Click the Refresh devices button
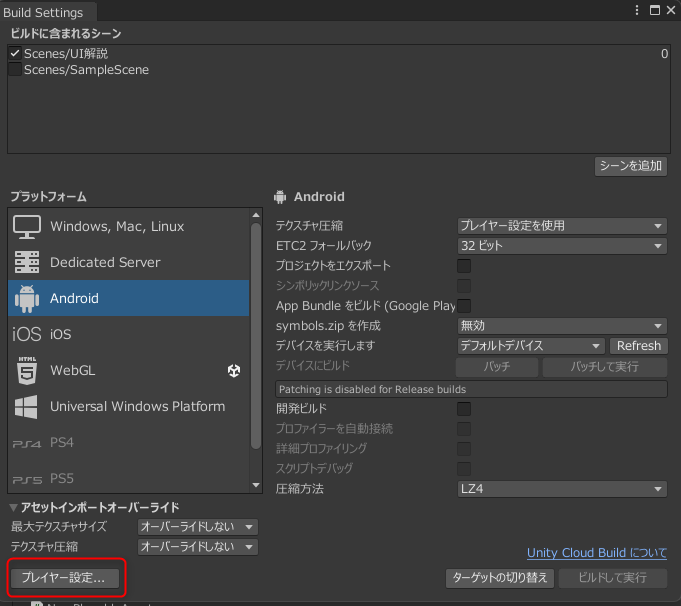This screenshot has width=681, height=606. (639, 346)
